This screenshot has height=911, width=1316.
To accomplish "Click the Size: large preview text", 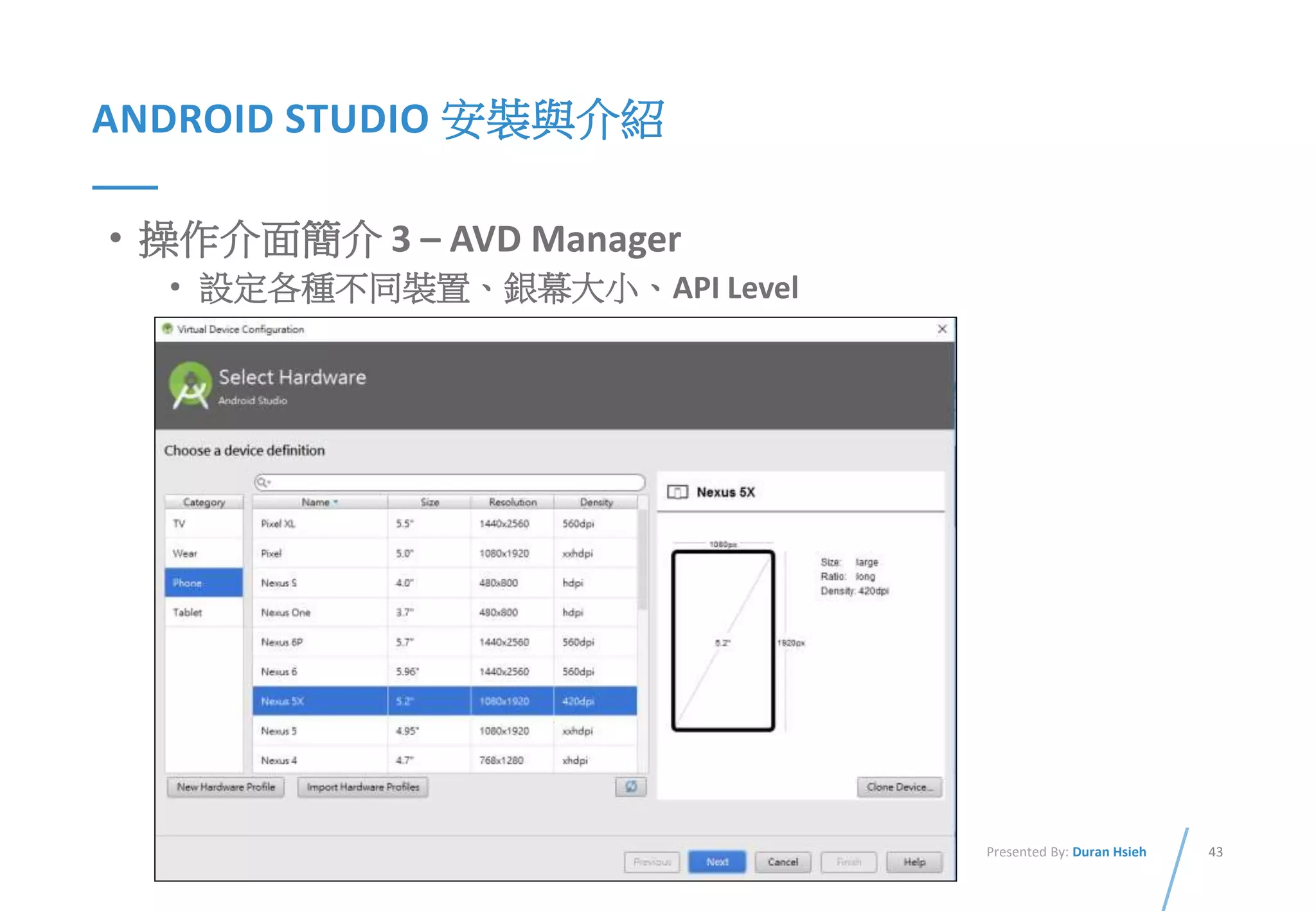I will [849, 562].
